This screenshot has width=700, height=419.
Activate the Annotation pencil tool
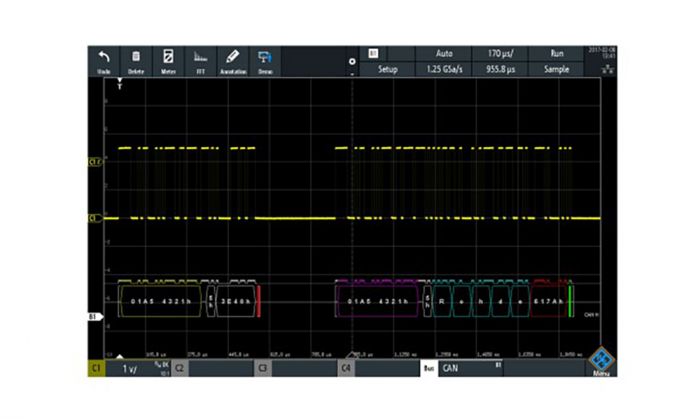tap(232, 61)
